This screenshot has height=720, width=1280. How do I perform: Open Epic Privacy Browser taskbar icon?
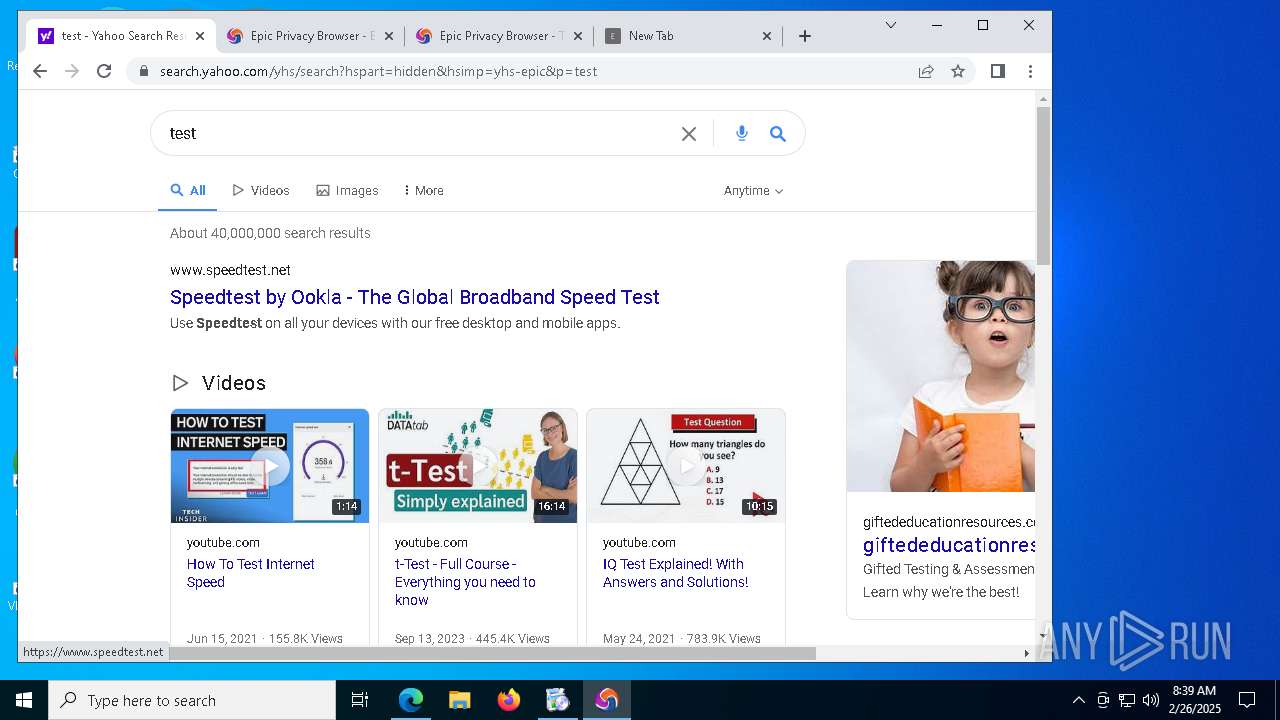[607, 700]
